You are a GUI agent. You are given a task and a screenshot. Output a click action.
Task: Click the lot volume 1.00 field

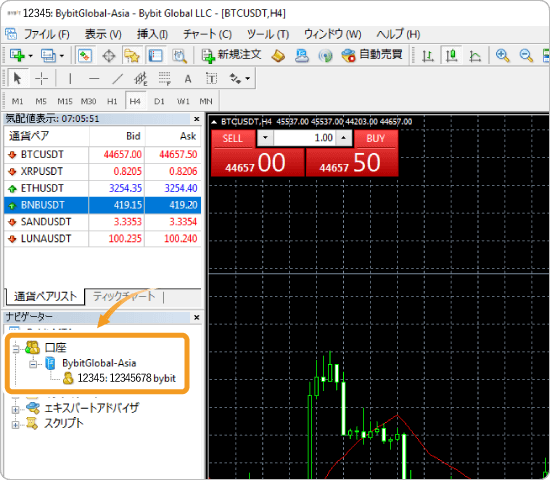click(304, 138)
